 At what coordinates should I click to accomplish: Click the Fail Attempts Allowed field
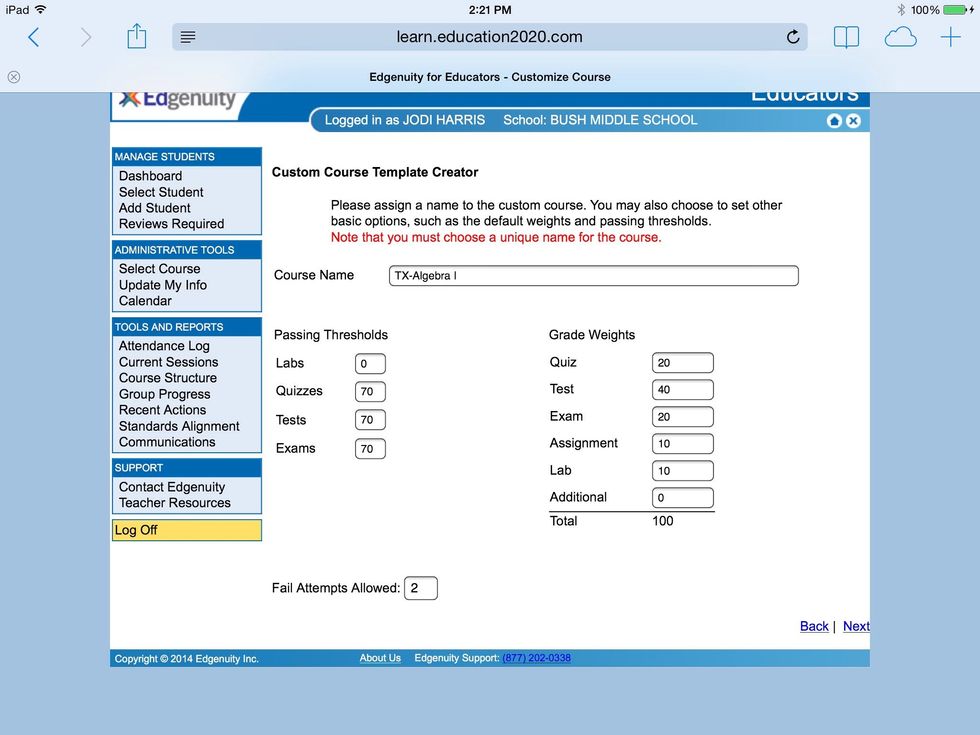click(420, 588)
